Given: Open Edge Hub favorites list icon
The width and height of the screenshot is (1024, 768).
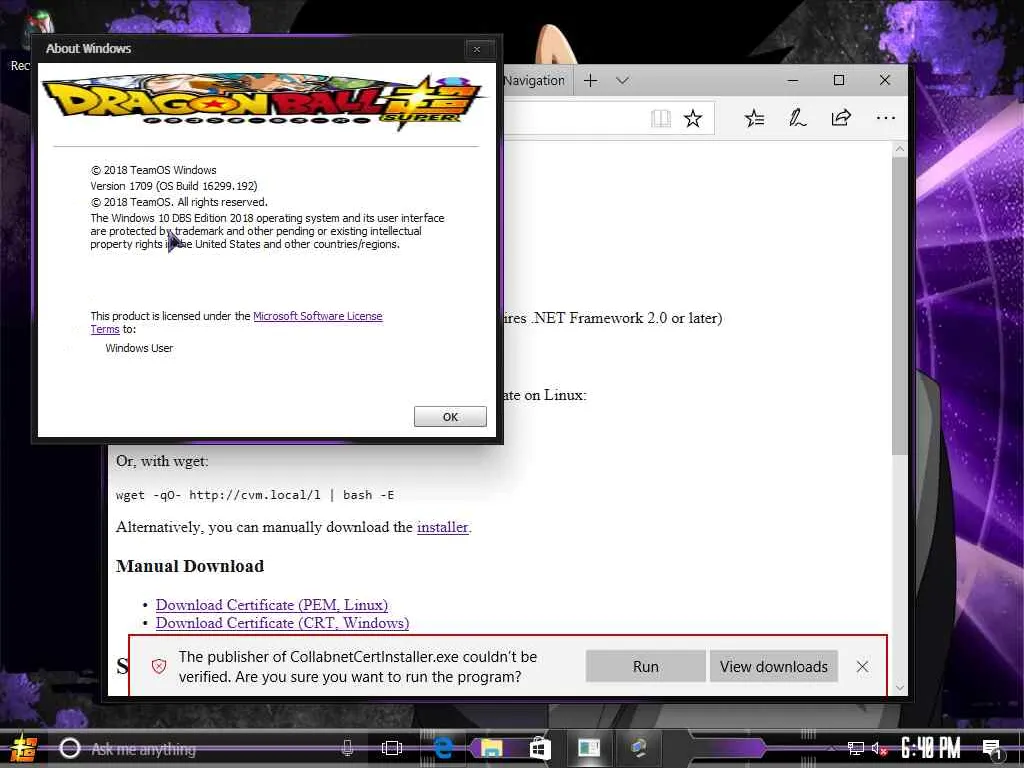Looking at the screenshot, I should pyautogui.click(x=754, y=118).
